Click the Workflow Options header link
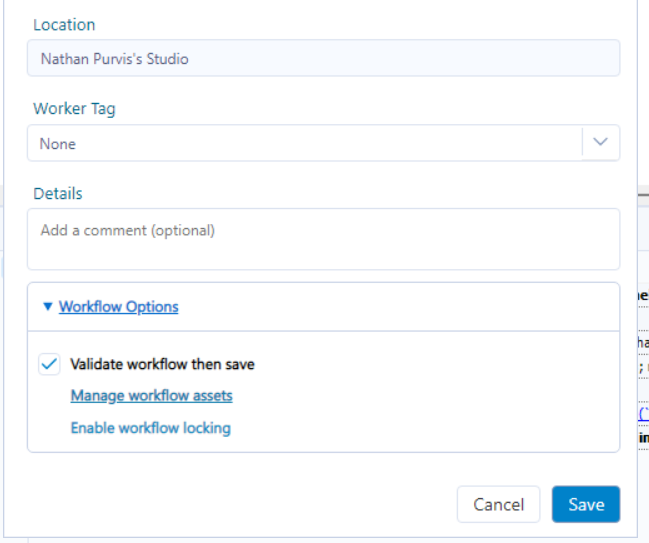 [118, 307]
